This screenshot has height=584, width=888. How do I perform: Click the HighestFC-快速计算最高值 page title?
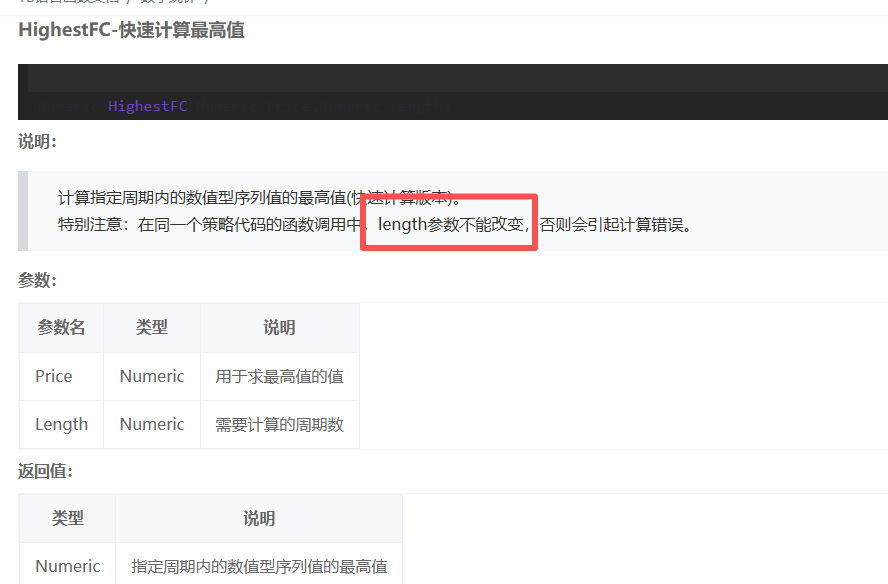click(131, 30)
